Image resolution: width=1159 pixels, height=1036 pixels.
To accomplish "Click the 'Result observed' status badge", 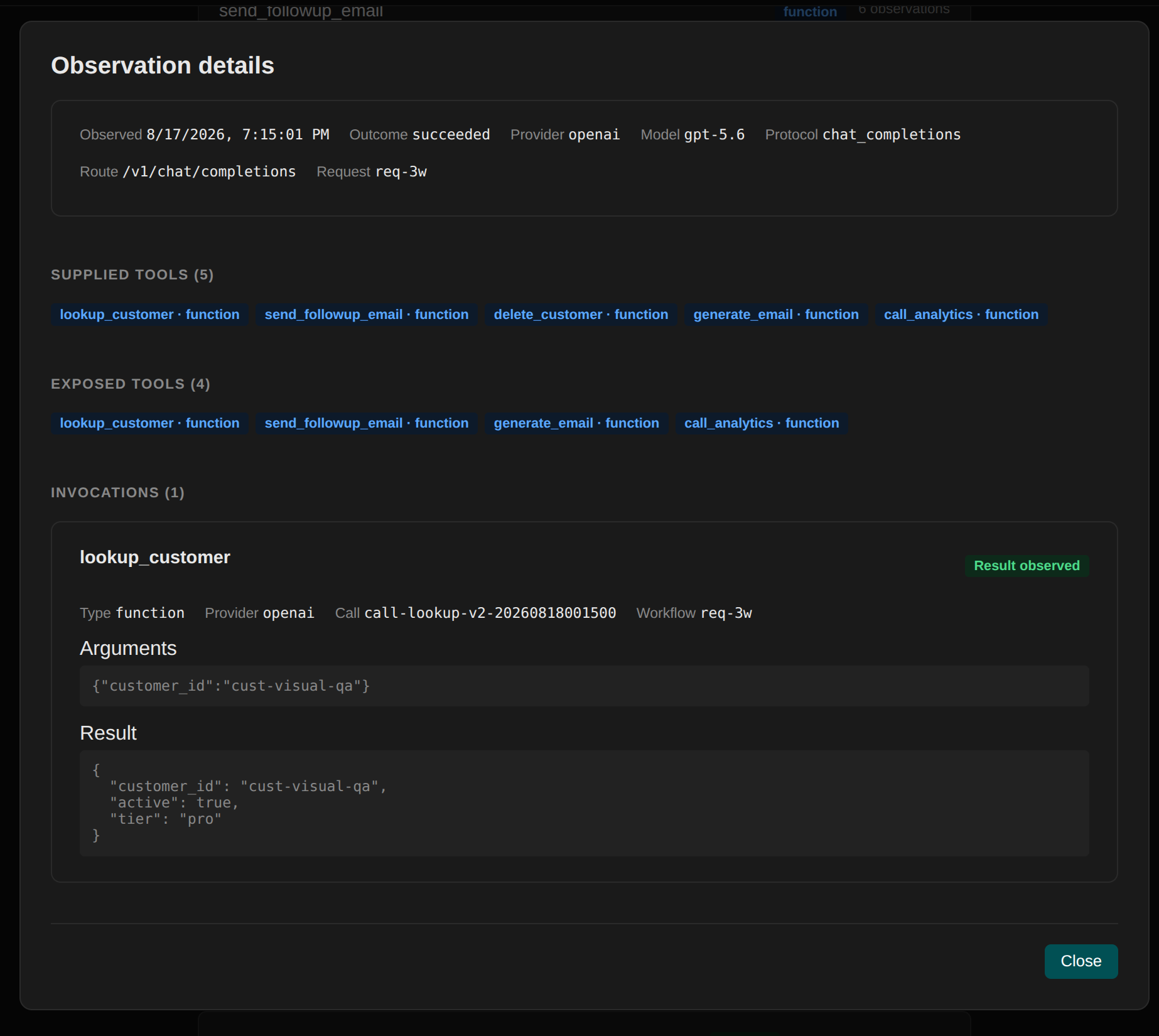I will 1027,566.
